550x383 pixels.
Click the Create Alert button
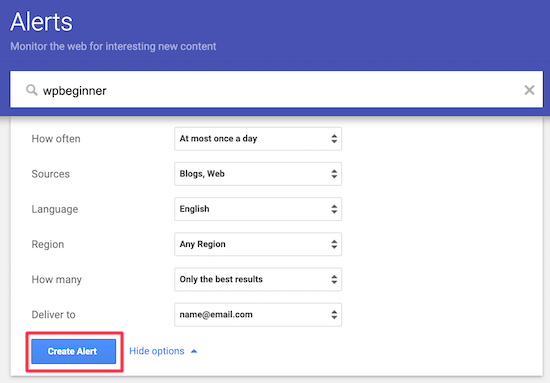73,351
